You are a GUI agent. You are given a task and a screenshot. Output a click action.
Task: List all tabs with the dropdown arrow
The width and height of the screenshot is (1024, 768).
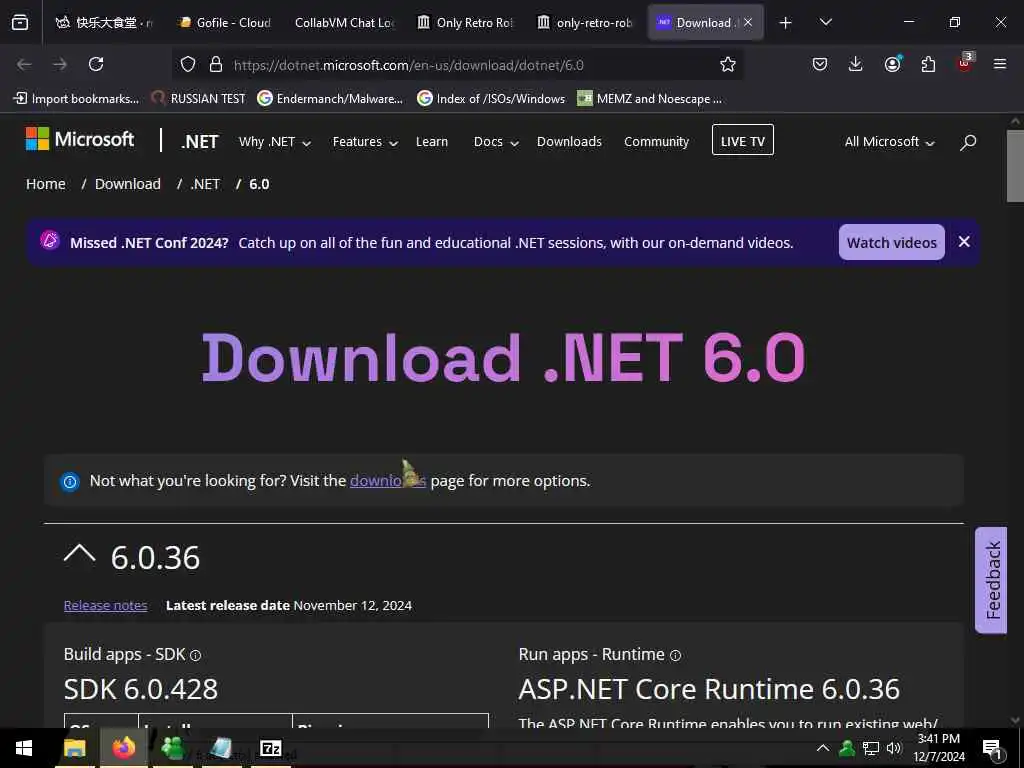coord(825,22)
